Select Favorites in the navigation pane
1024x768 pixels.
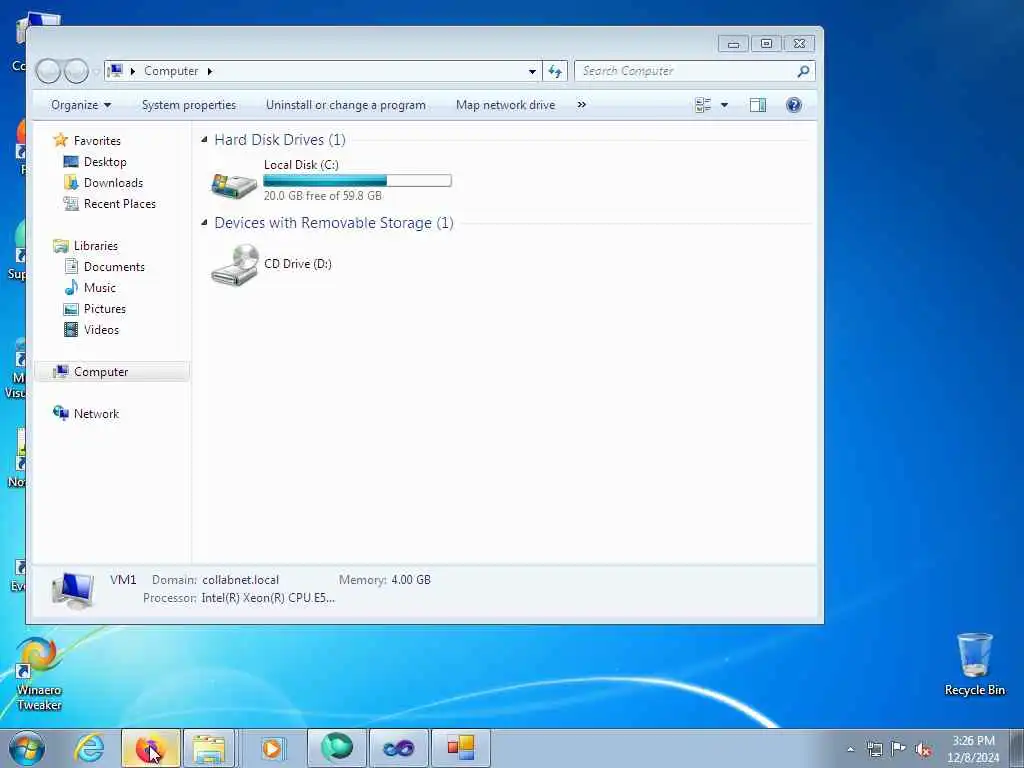click(x=97, y=140)
